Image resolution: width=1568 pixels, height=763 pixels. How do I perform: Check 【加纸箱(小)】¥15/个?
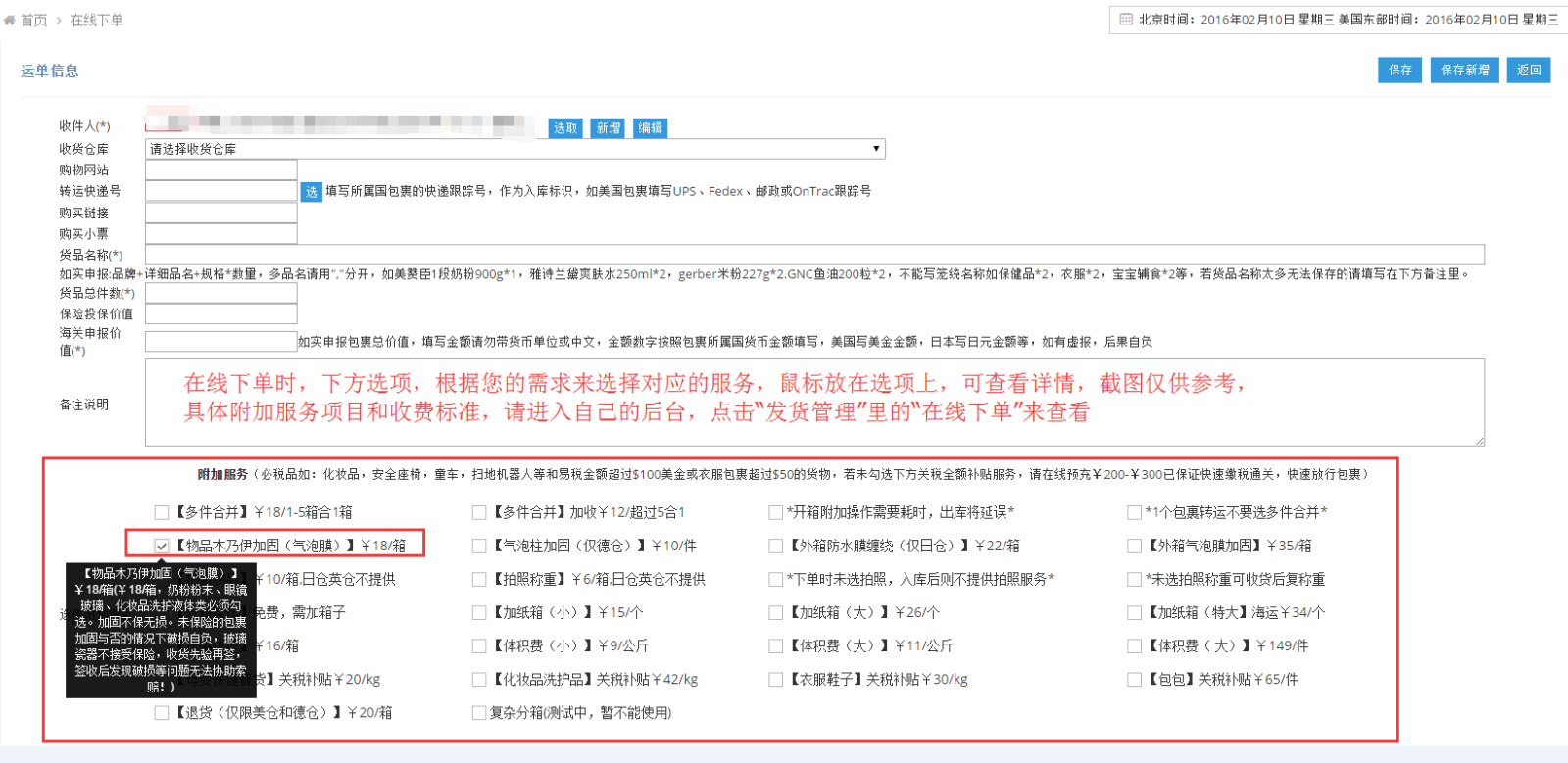click(479, 612)
